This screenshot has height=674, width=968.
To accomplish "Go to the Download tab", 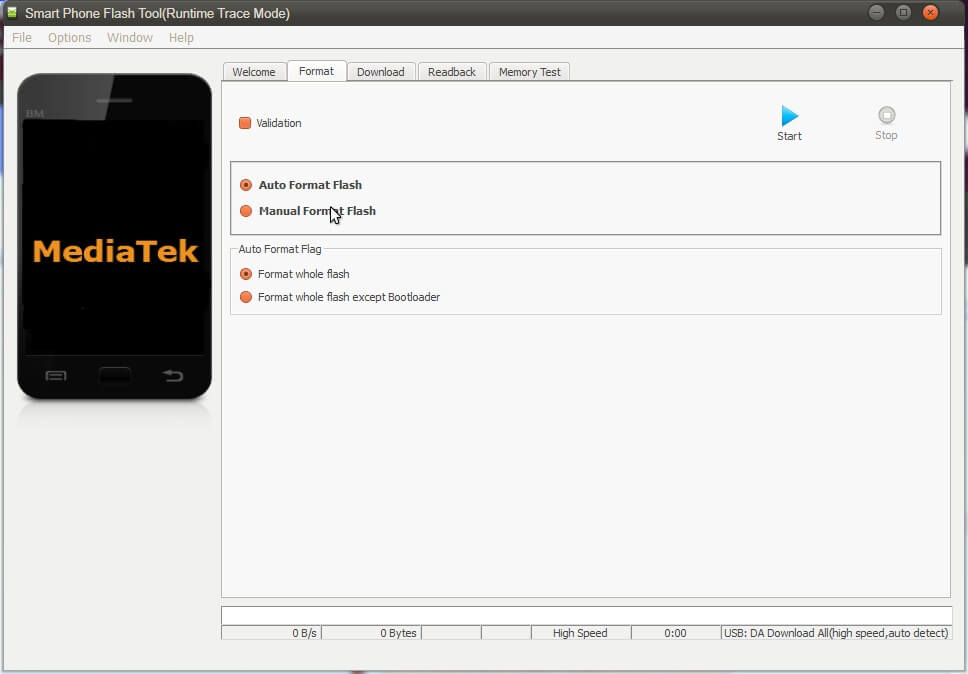I will tap(380, 72).
